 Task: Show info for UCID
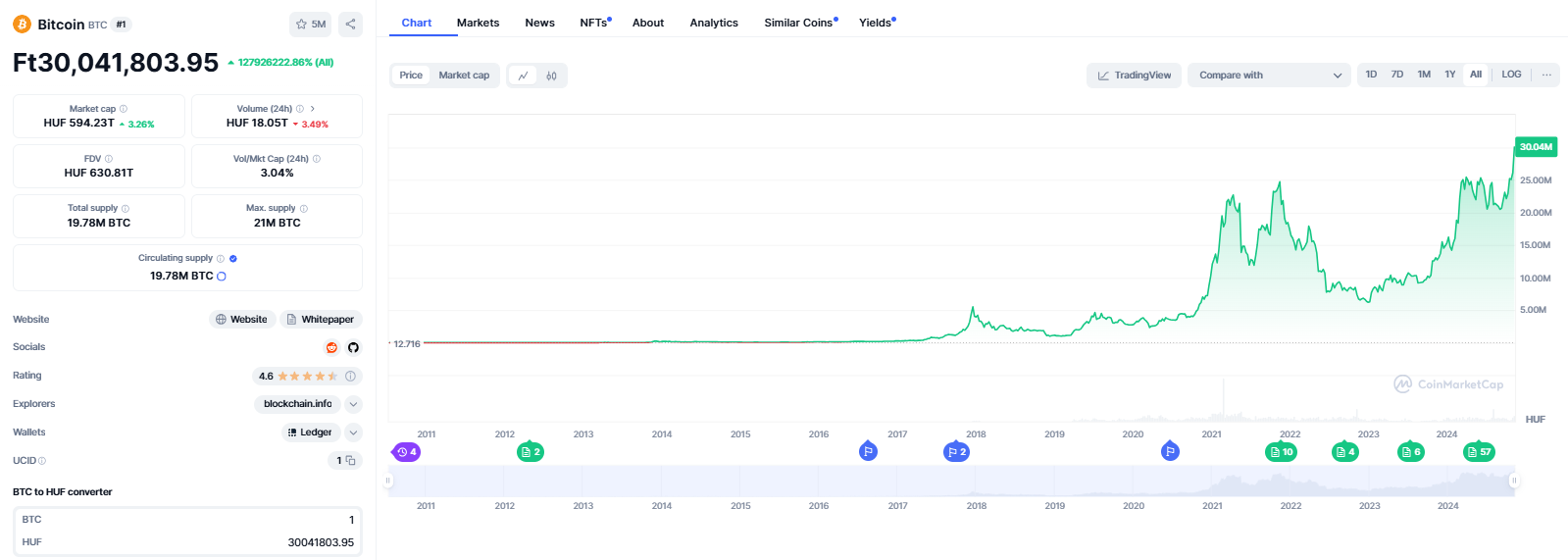click(42, 461)
